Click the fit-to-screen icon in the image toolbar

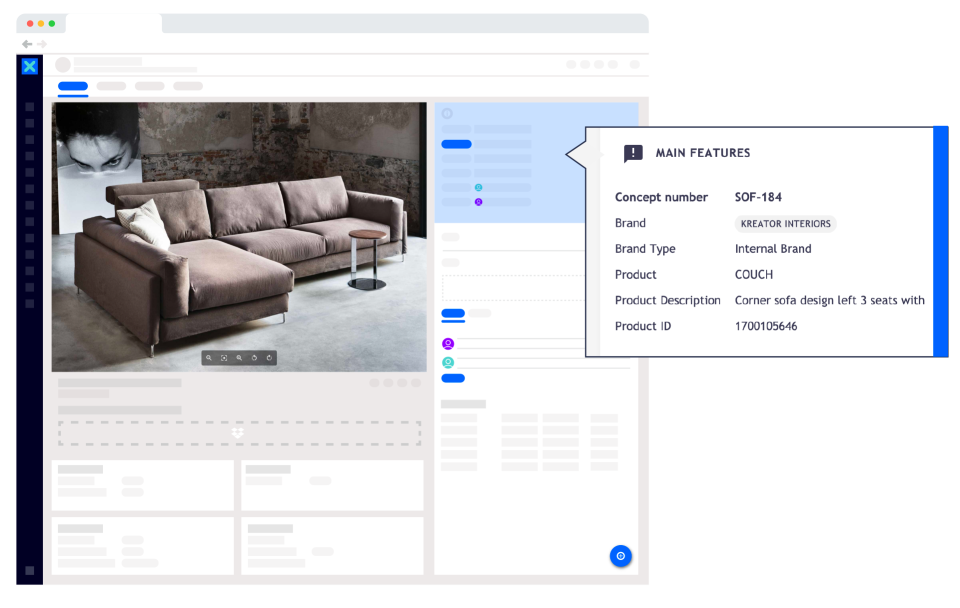[224, 358]
